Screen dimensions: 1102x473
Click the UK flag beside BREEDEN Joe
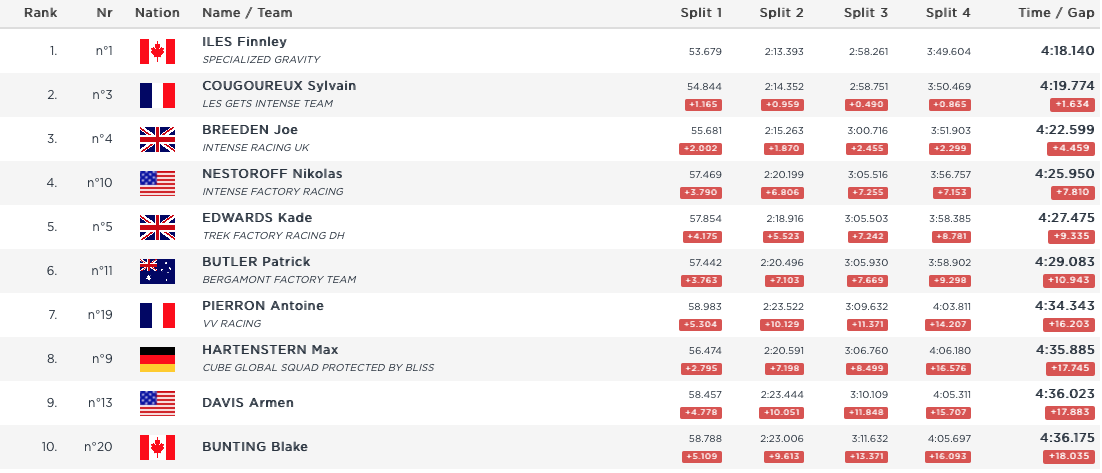point(157,139)
